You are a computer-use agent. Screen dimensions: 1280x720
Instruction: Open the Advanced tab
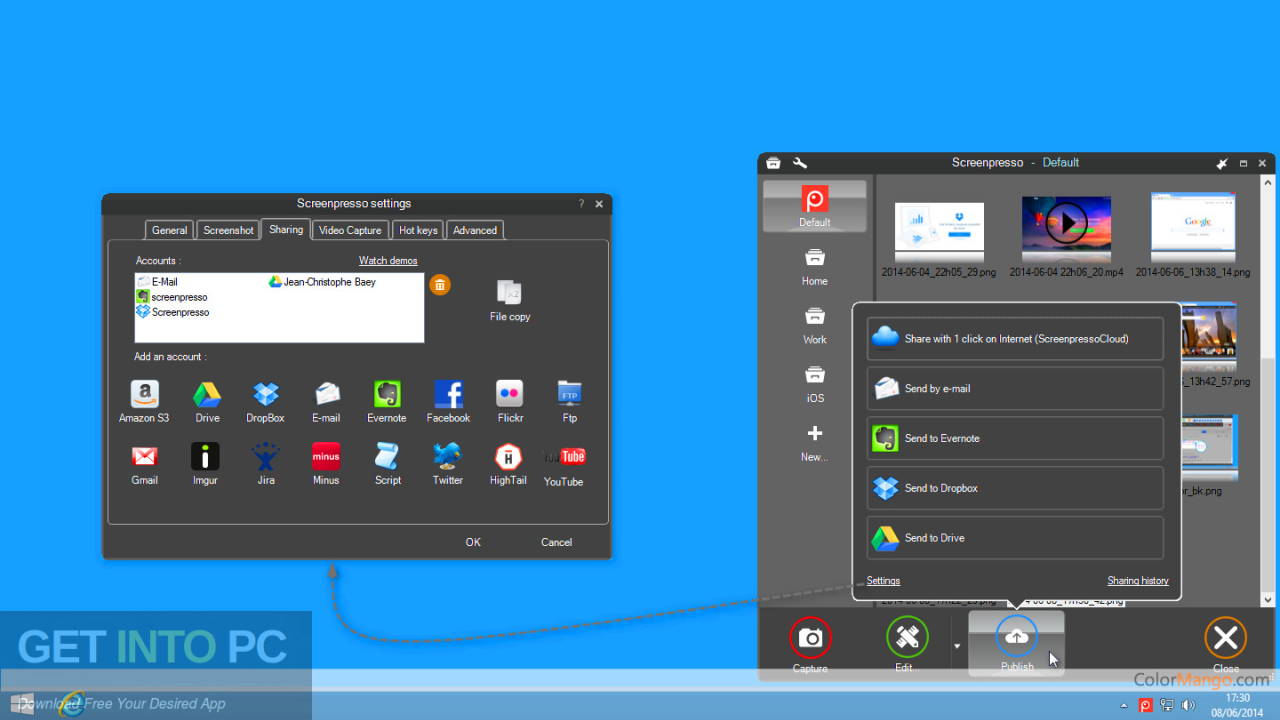pos(475,230)
